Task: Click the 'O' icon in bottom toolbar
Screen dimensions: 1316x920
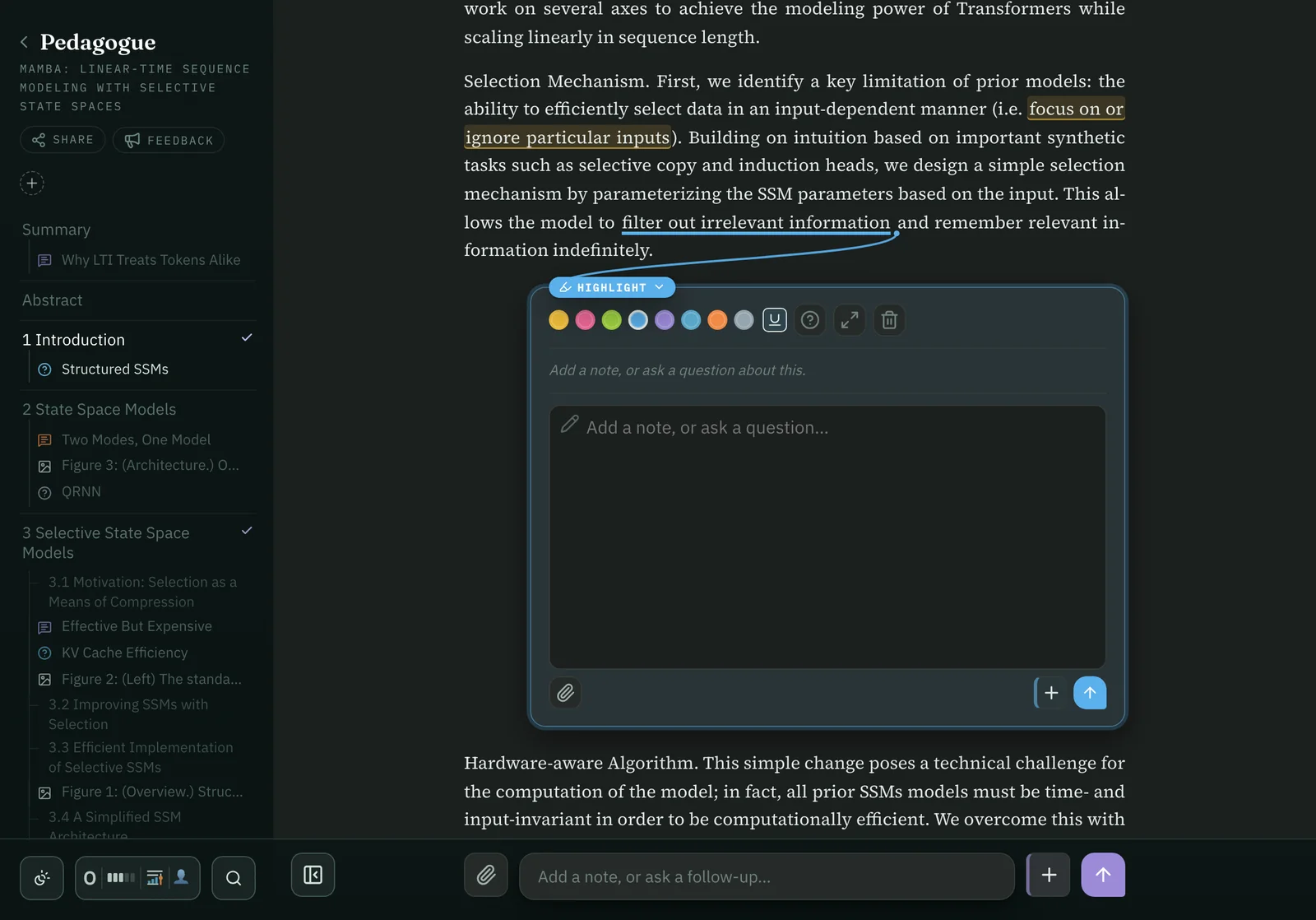Action: 90,878
